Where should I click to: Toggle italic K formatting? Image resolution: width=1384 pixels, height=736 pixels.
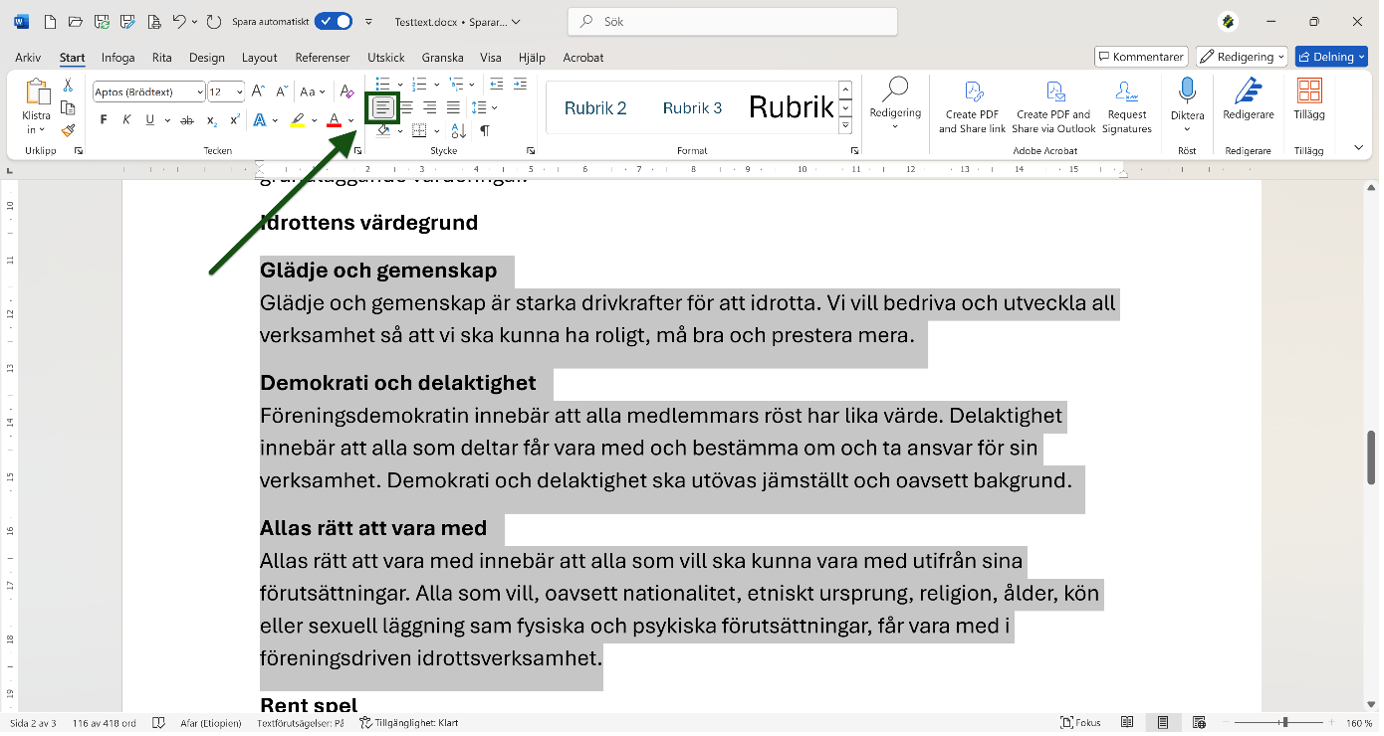[127, 120]
